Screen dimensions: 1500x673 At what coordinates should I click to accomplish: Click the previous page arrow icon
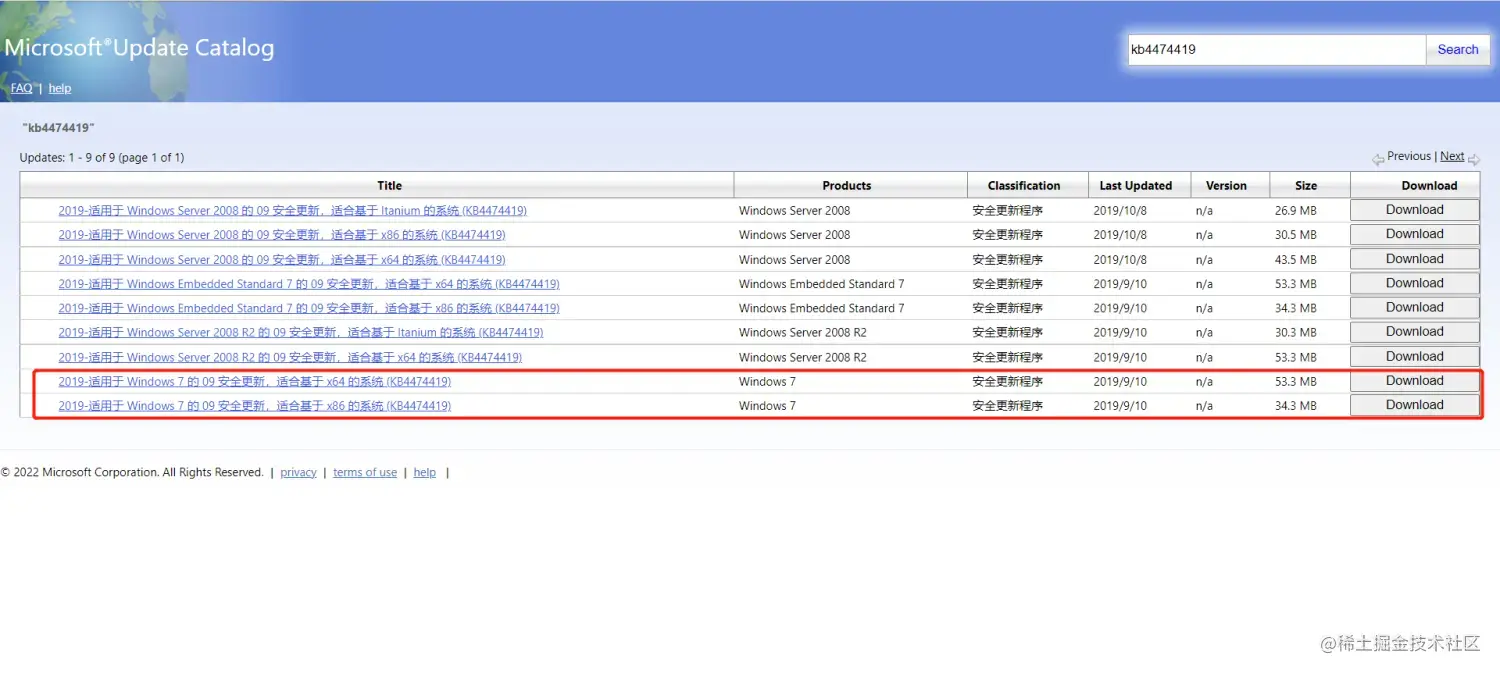1378,159
